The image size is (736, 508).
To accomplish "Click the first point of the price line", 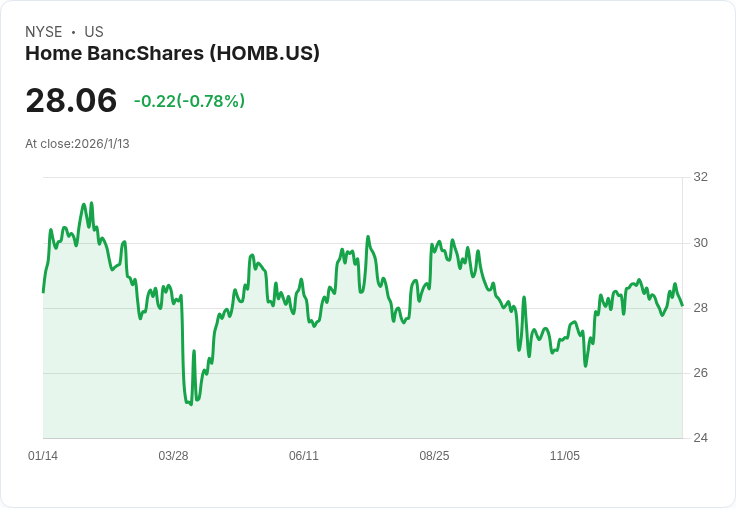I will click(x=43, y=291).
